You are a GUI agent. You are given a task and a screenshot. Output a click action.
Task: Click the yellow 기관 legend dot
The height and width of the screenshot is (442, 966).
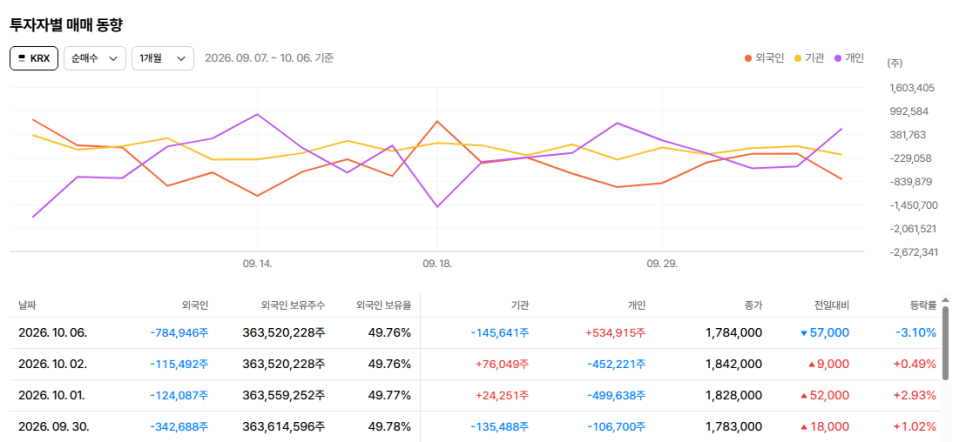[x=798, y=59]
